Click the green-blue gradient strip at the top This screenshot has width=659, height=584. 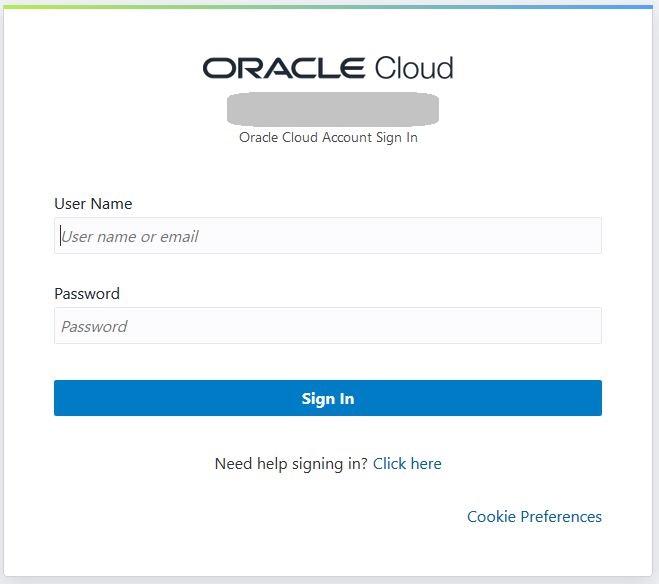coord(328,5)
